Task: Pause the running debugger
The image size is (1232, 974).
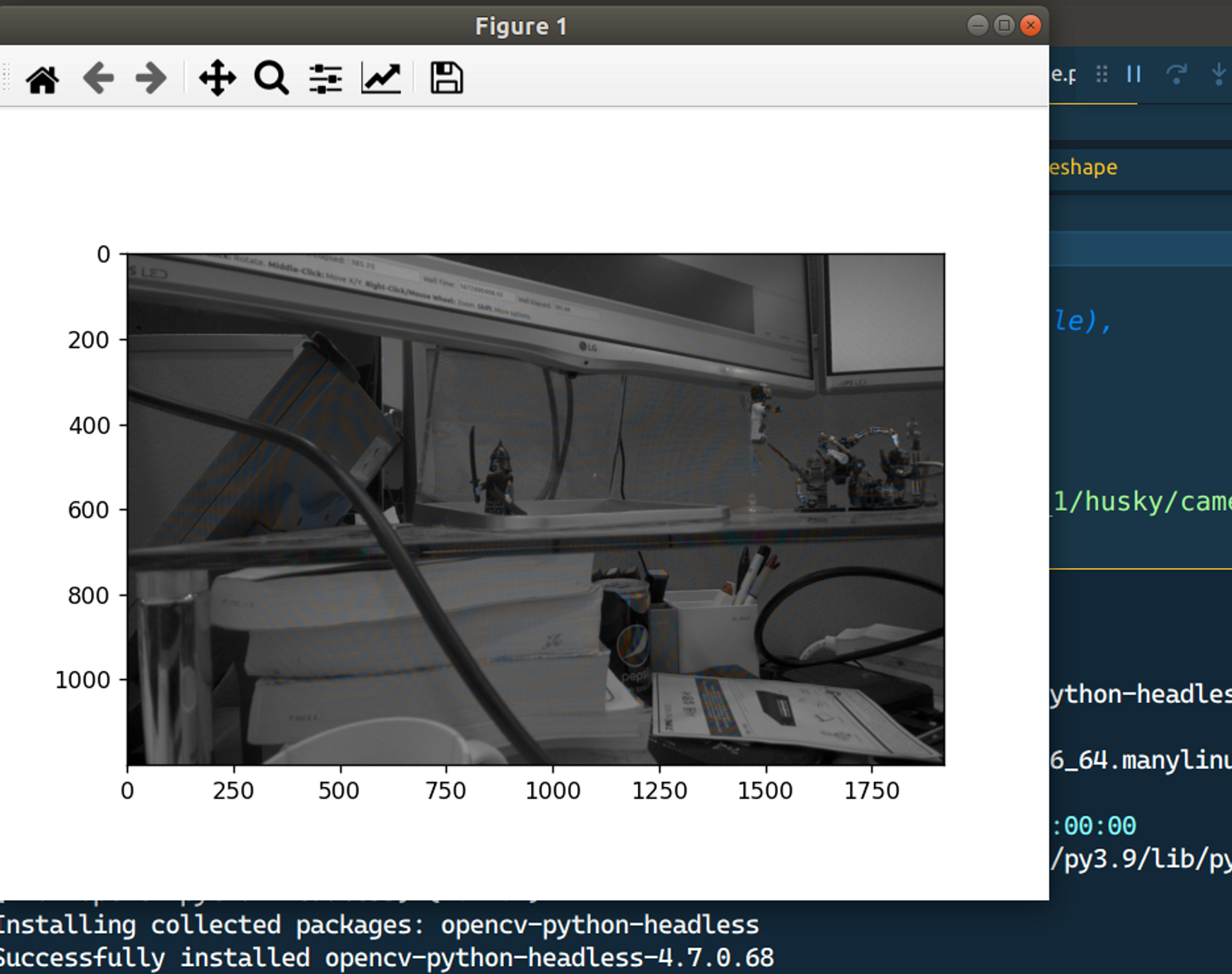Action: 1133,75
